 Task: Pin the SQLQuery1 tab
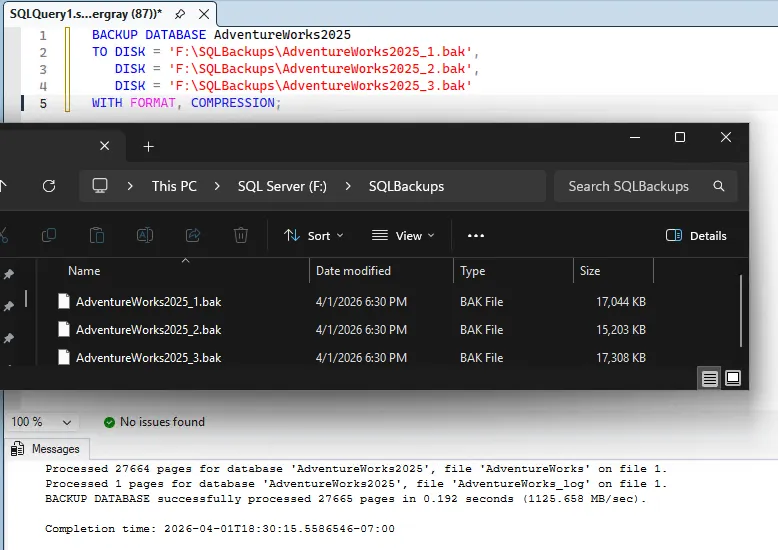(181, 14)
